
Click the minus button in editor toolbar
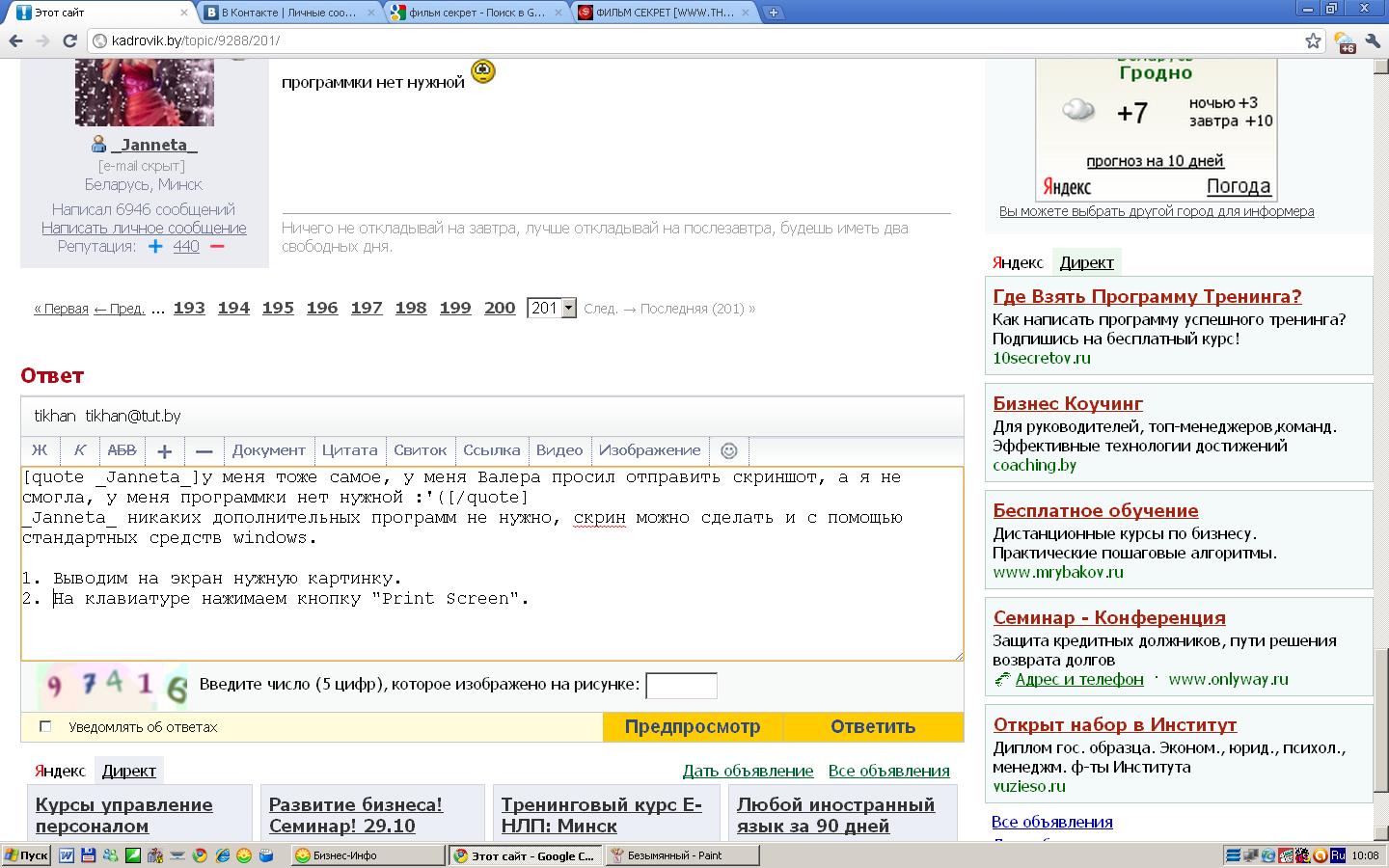204,450
